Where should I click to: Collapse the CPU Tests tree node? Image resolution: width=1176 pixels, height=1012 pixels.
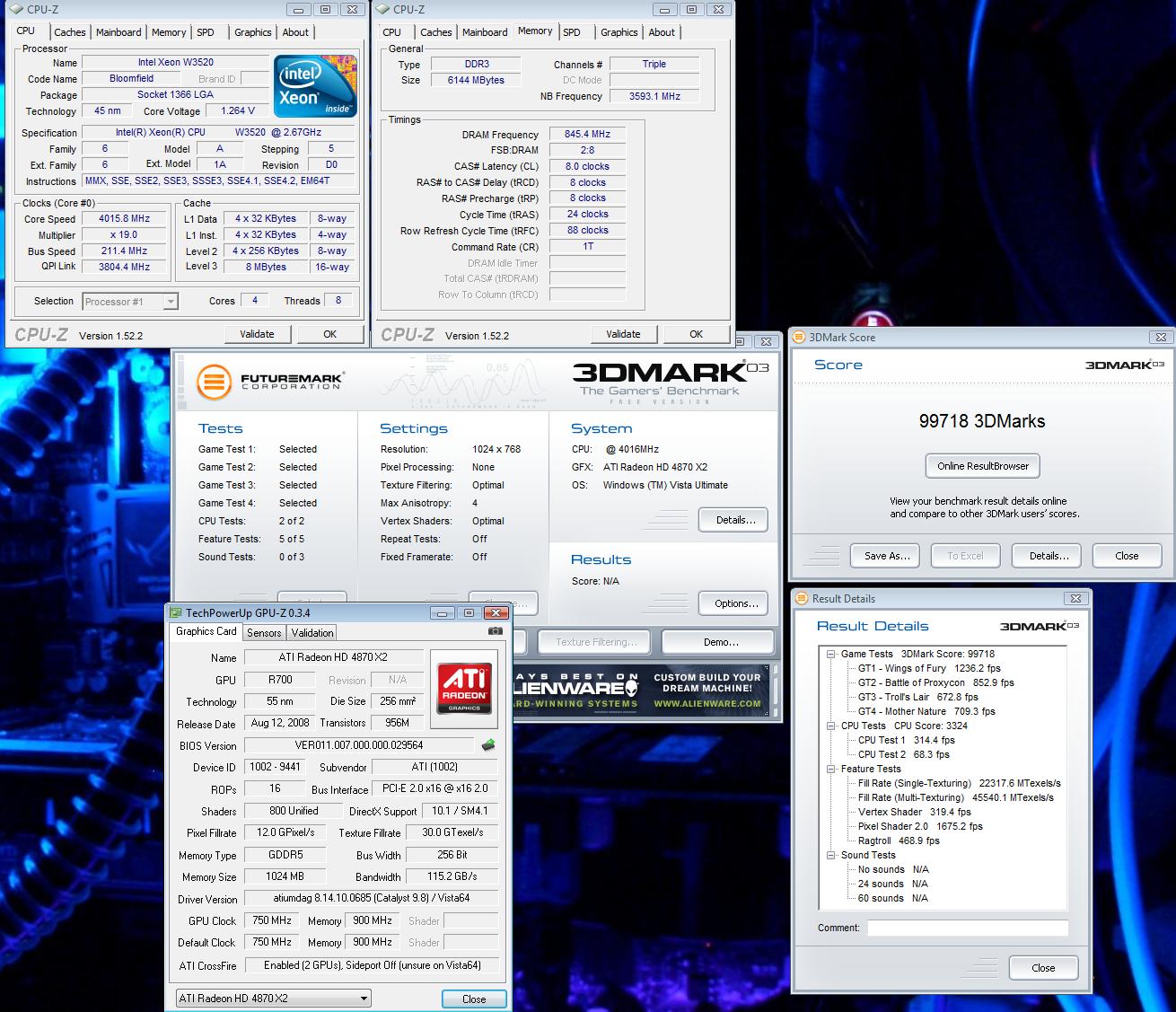point(831,726)
